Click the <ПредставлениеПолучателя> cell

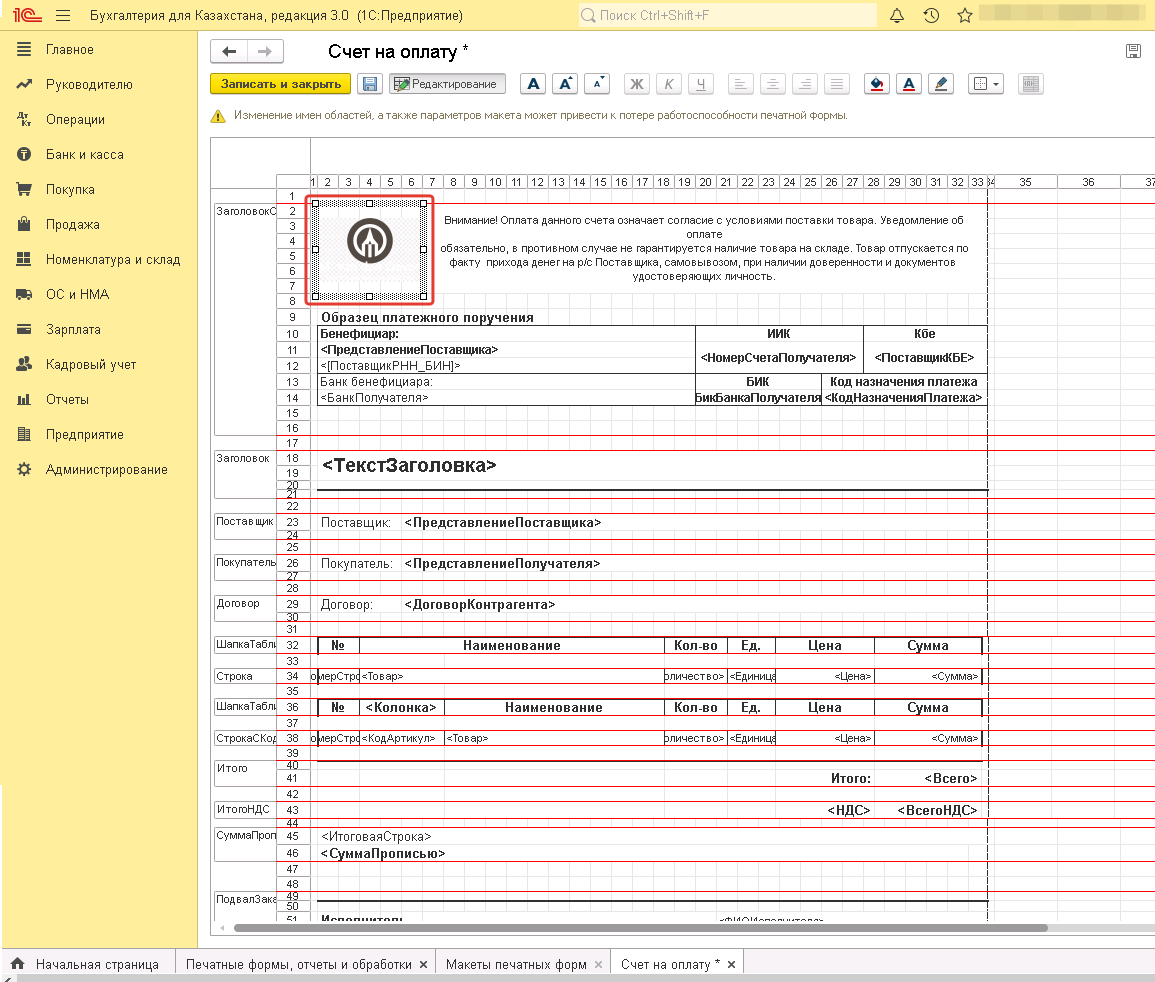point(502,564)
